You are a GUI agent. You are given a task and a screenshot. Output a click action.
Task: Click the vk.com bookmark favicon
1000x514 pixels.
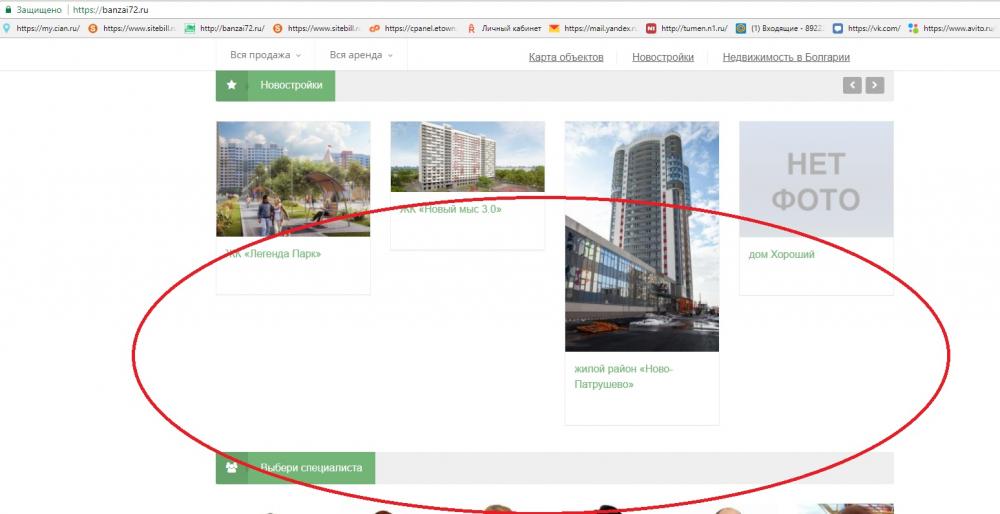(x=838, y=28)
